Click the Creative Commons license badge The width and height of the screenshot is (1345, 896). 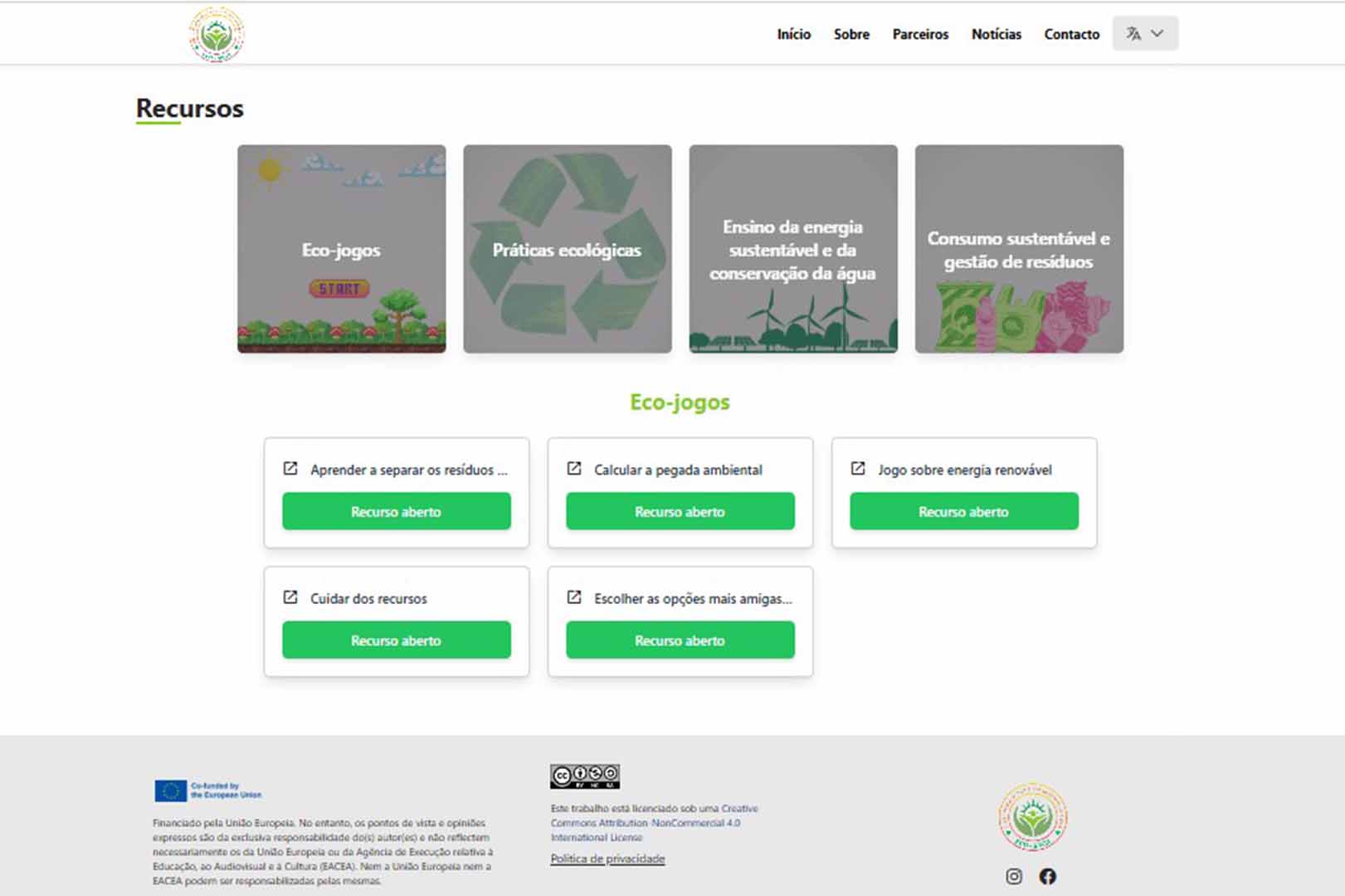[583, 774]
